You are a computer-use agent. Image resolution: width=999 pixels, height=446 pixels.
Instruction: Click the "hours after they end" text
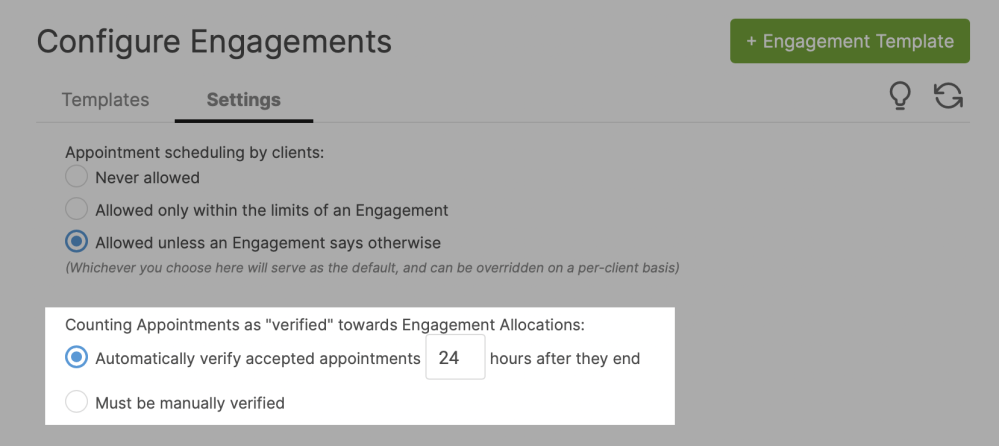(565, 358)
